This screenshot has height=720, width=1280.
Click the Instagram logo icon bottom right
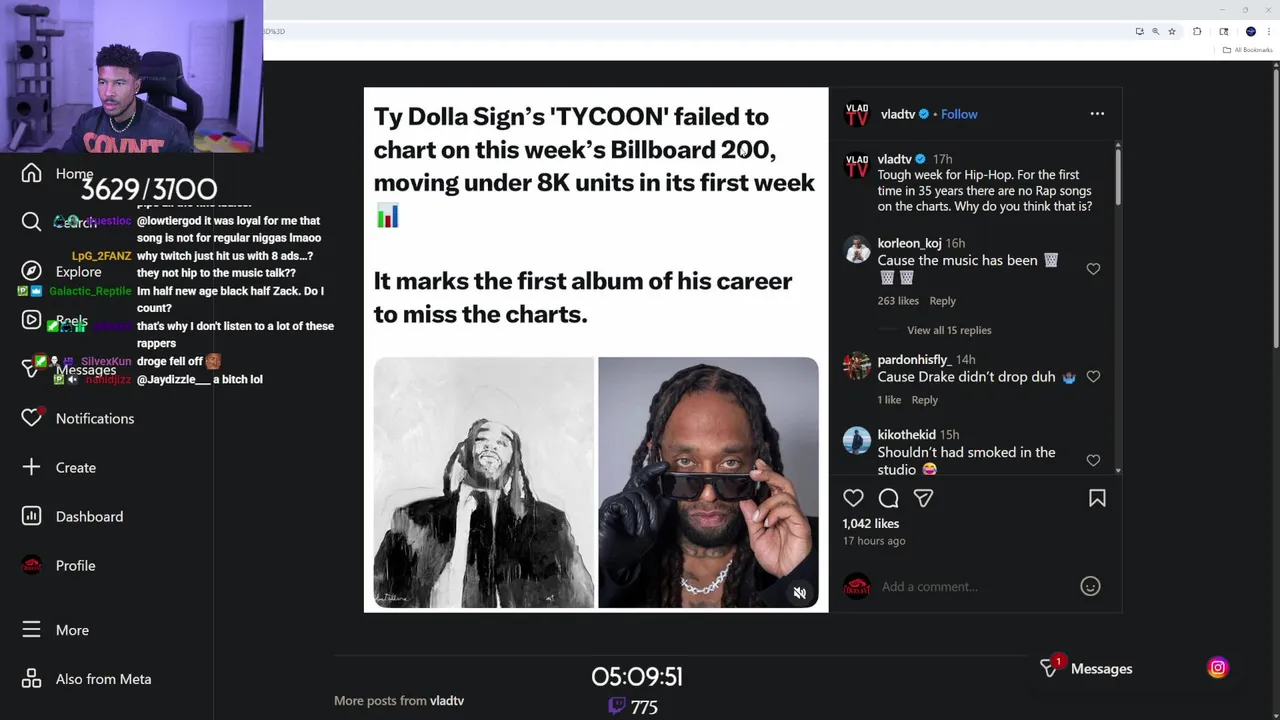pyautogui.click(x=1218, y=668)
